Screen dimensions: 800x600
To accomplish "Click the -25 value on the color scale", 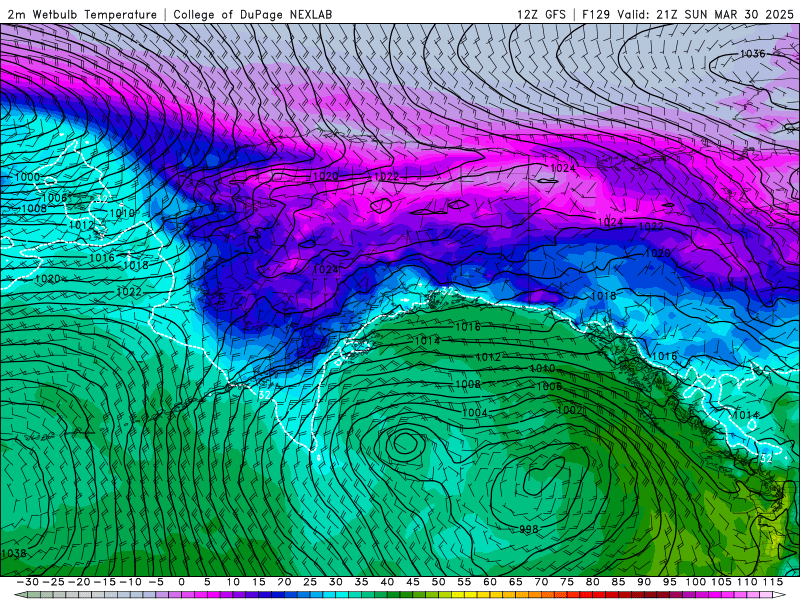I will pos(53,582).
